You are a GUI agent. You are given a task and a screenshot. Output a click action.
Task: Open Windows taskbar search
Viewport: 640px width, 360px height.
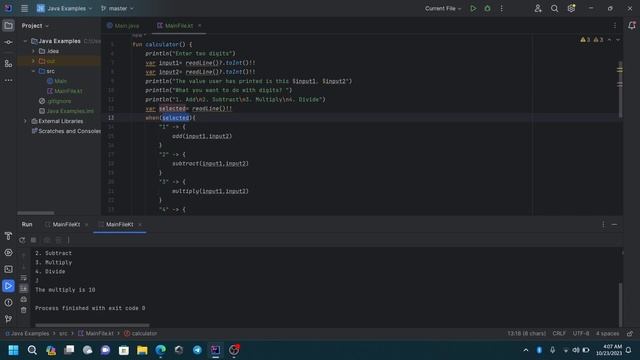32,350
